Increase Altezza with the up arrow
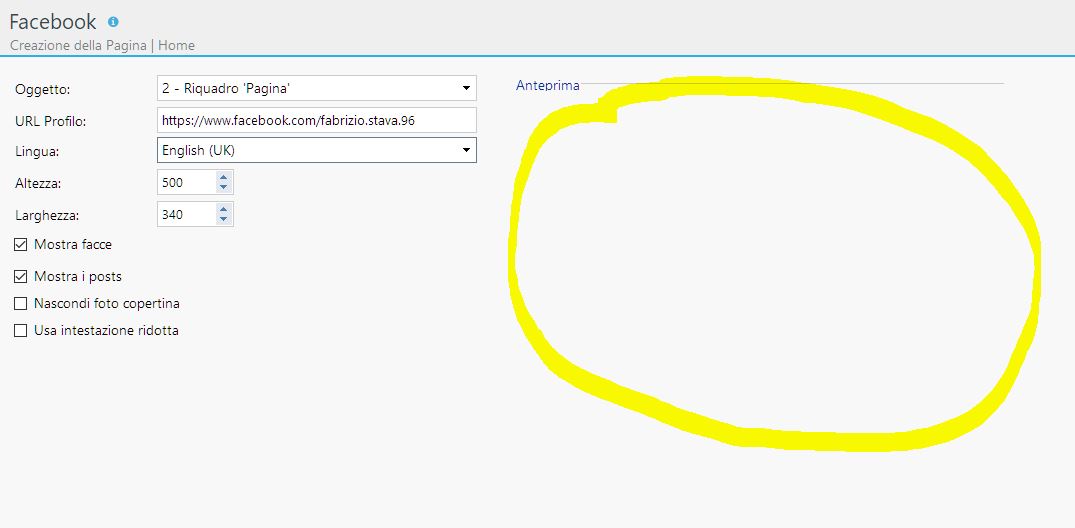Viewport: 1075px width, 528px height. [223, 177]
